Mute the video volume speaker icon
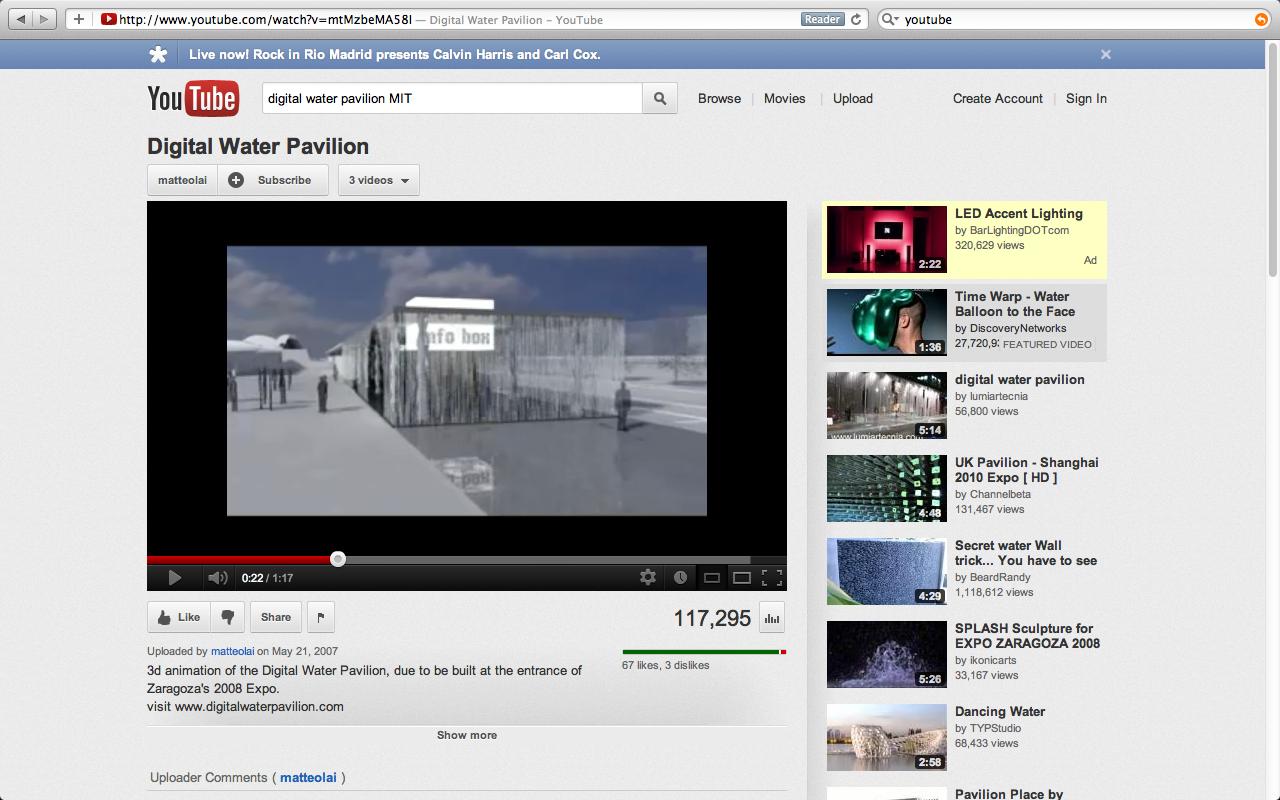1280x800 pixels. pos(217,577)
